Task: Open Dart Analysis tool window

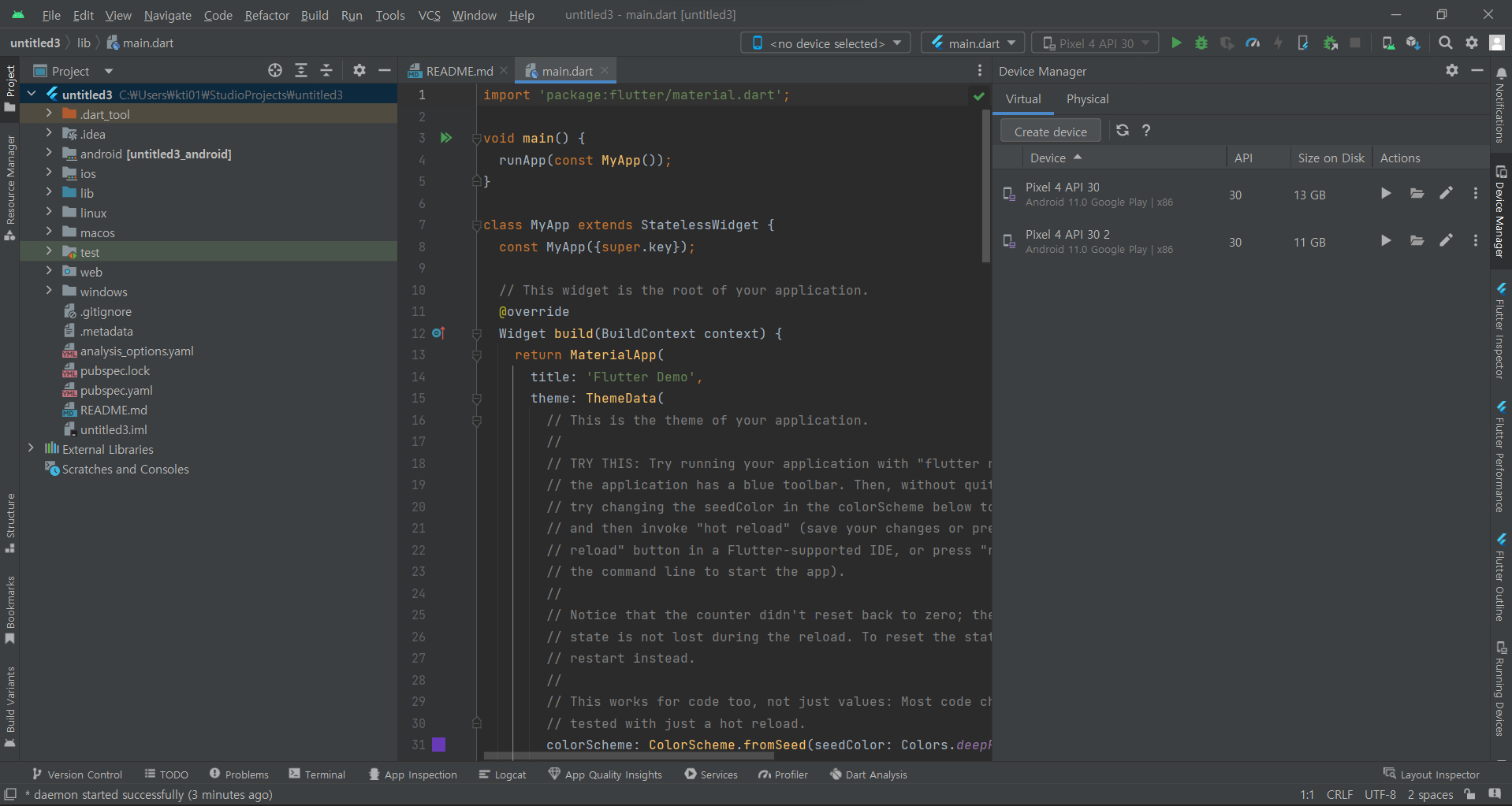Action: (868, 774)
